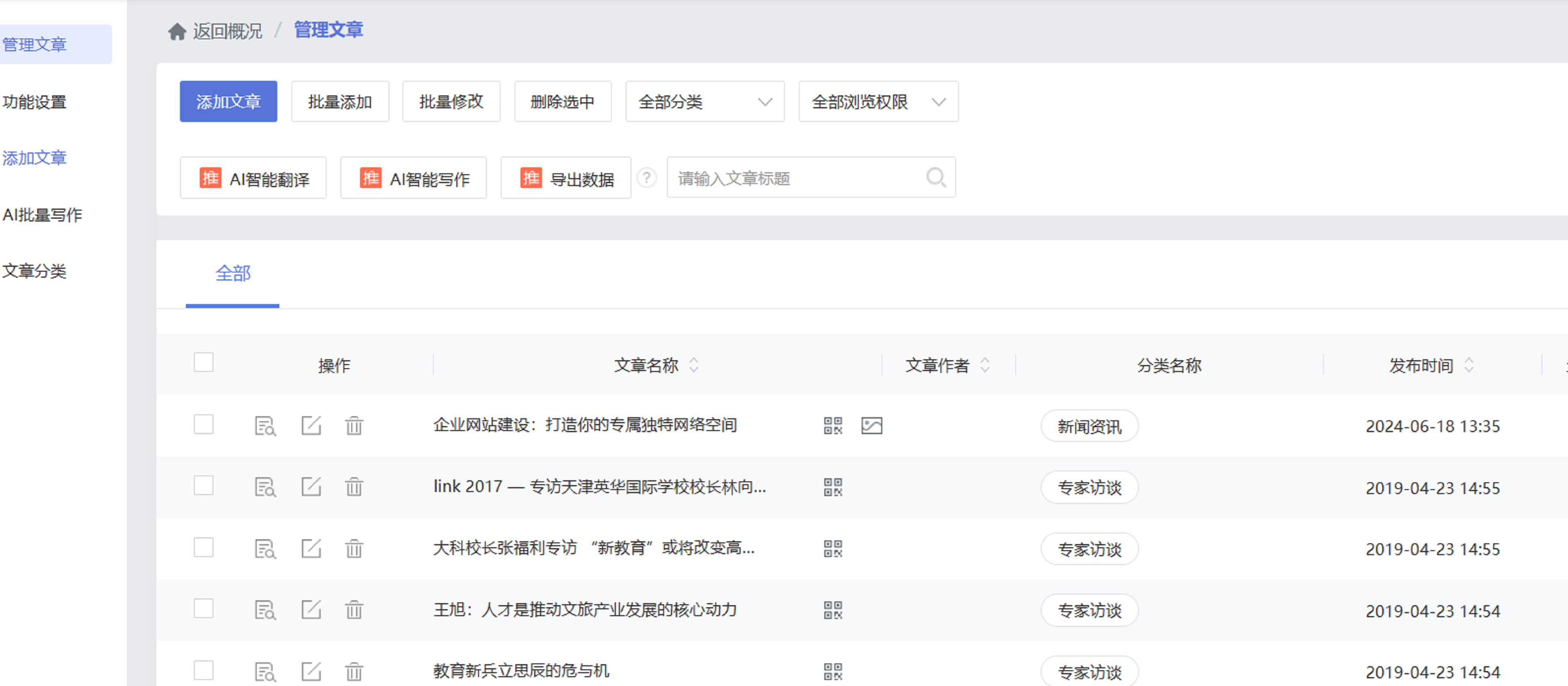Toggle the select-all checkbox in table header
The height and width of the screenshot is (686, 1568).
point(203,363)
